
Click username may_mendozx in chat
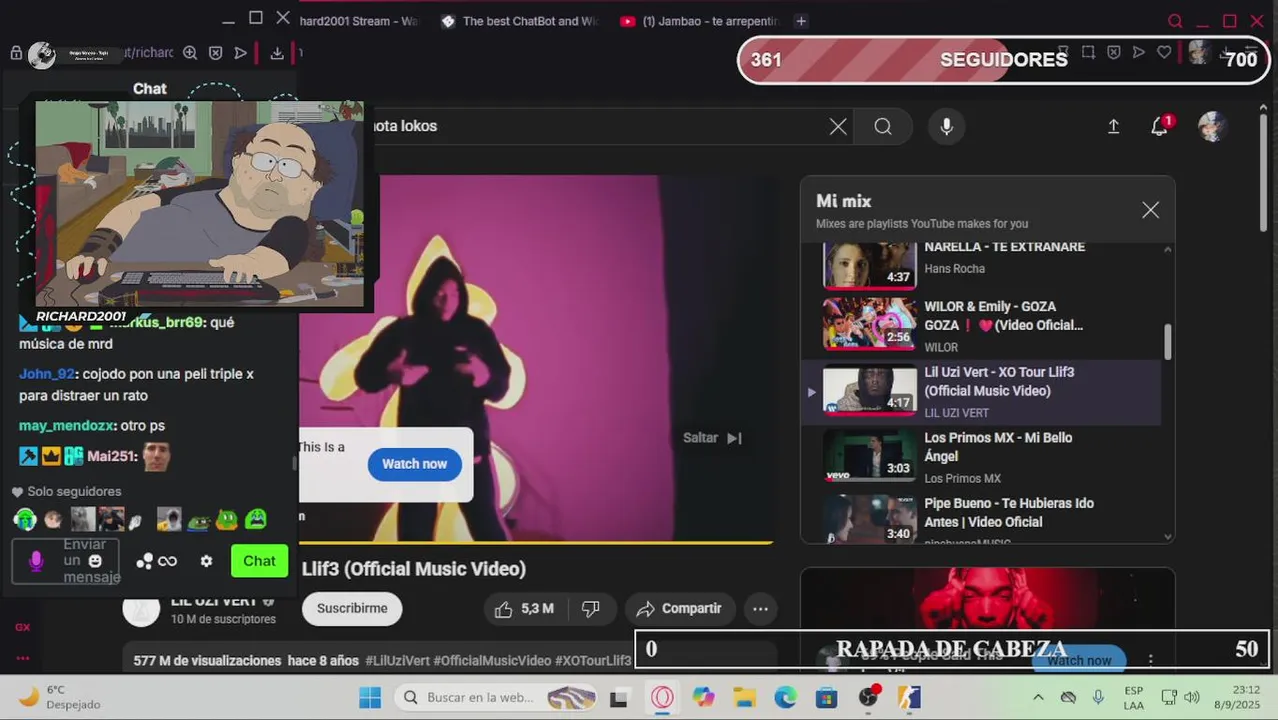[x=66, y=426]
